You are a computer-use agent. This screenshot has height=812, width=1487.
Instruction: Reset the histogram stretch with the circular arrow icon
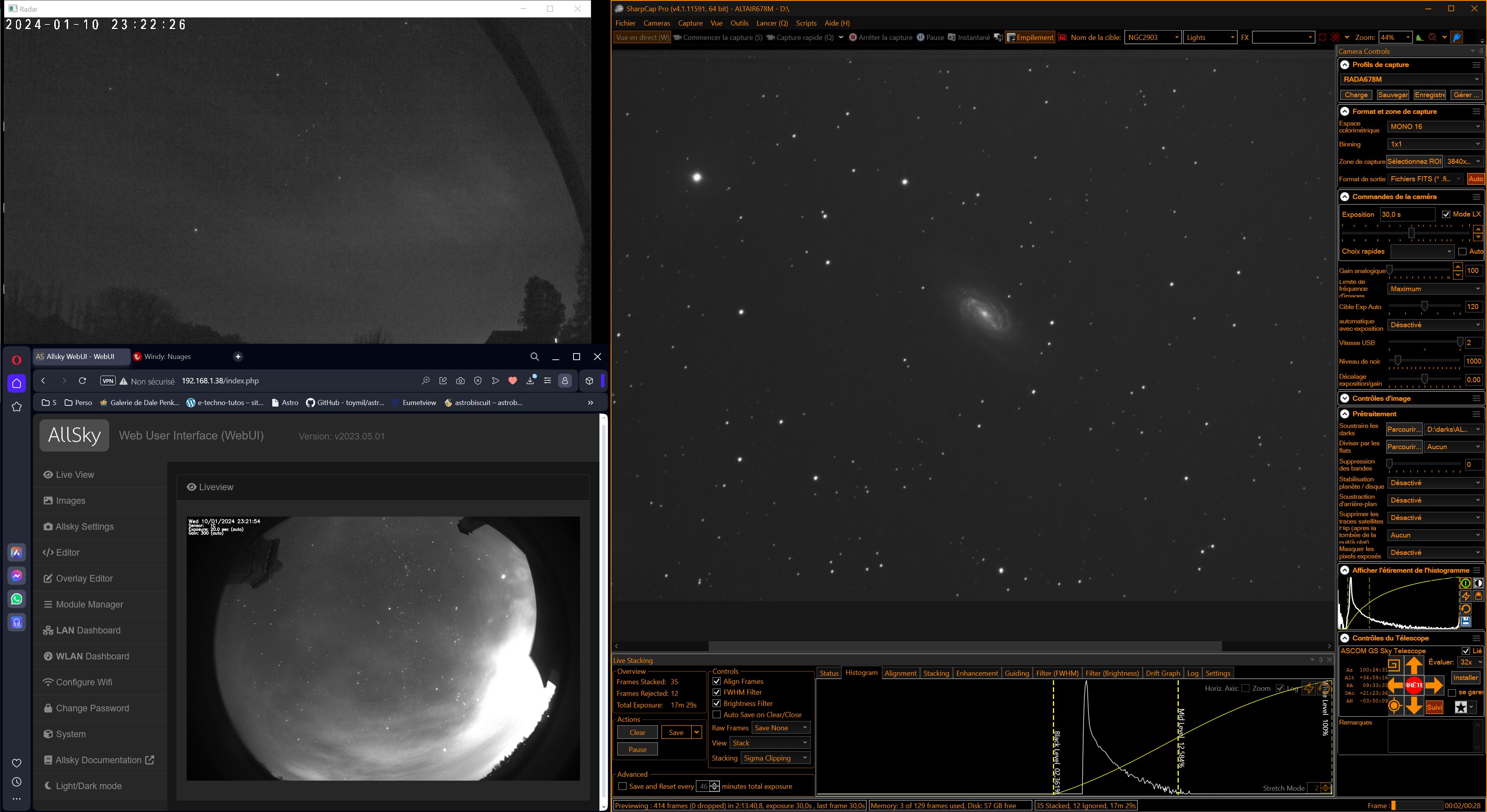(1466, 609)
